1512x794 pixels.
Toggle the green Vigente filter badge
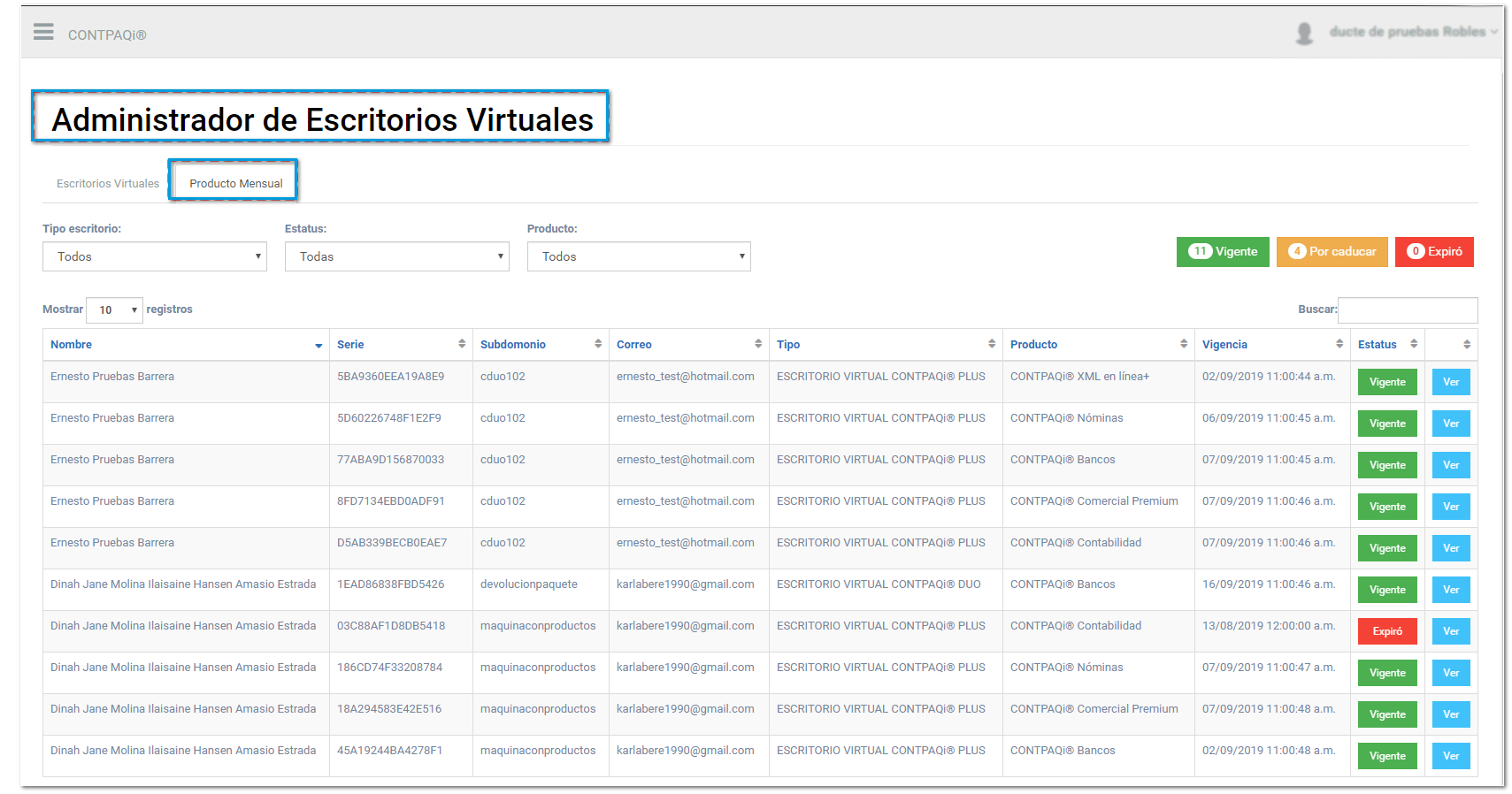click(1222, 252)
